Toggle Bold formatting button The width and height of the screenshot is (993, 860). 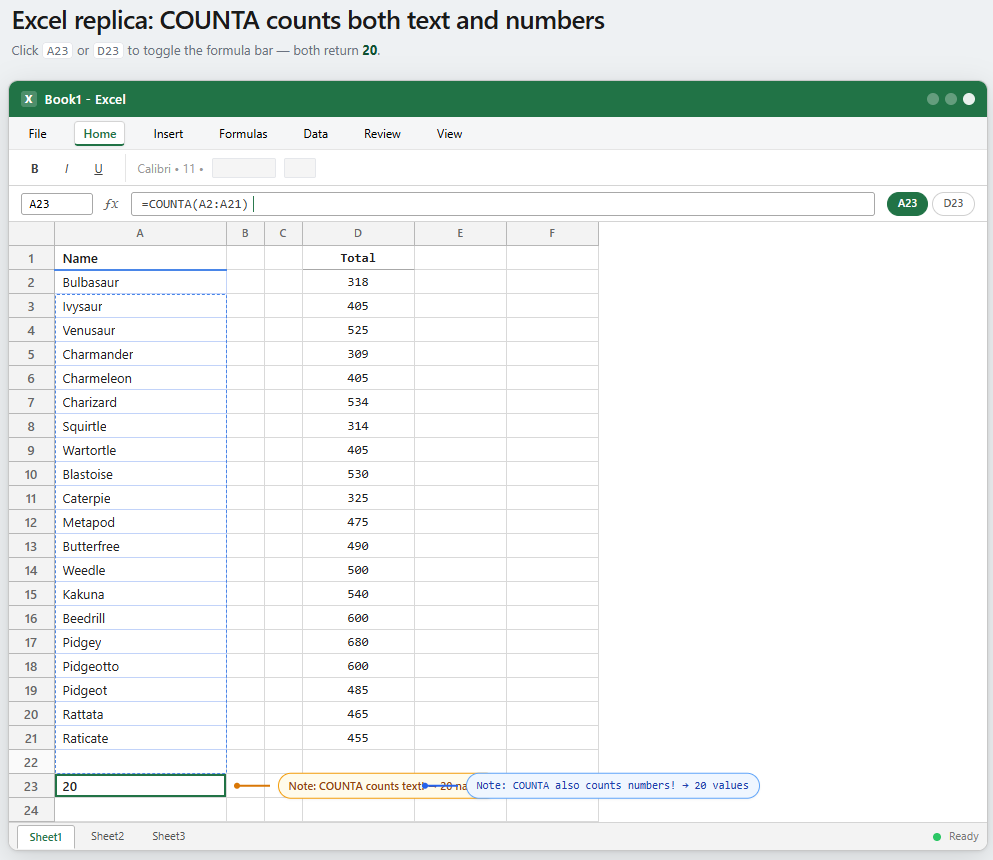point(35,168)
